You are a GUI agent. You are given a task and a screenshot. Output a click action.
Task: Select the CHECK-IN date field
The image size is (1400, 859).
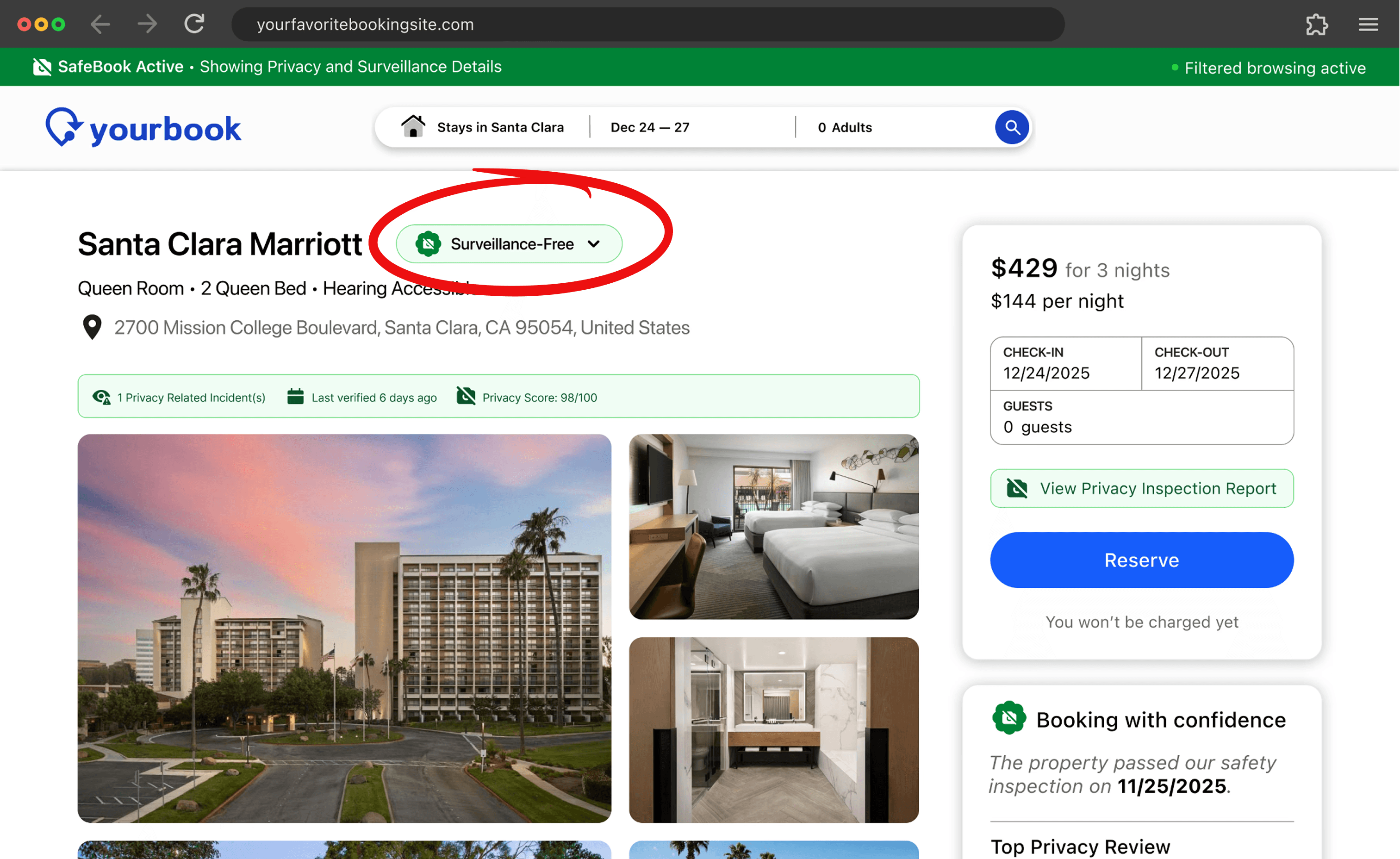tap(1065, 364)
